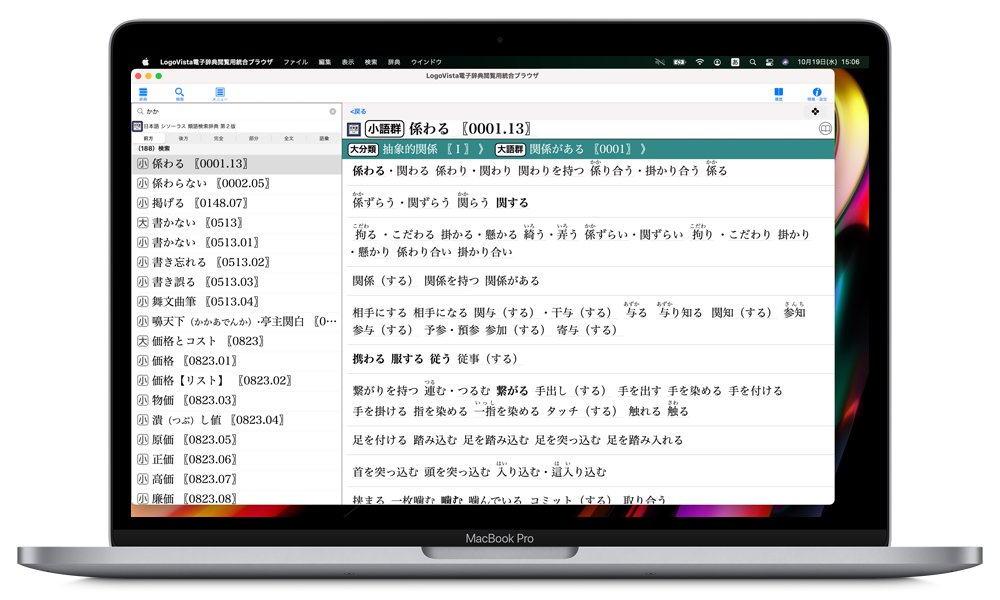Select result 正価 〖0823.06〗
Screen dimensions: 1000x600
pyautogui.click(x=237, y=460)
